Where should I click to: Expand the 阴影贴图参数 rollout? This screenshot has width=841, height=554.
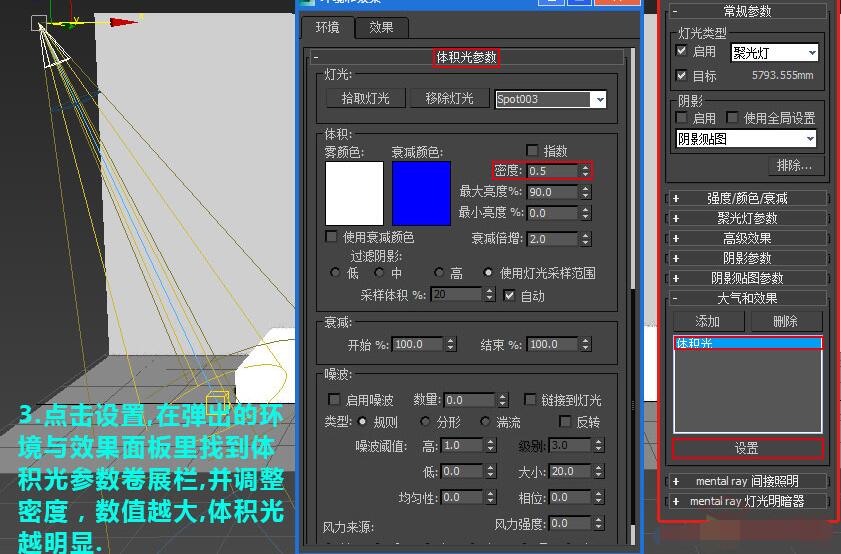pos(747,278)
